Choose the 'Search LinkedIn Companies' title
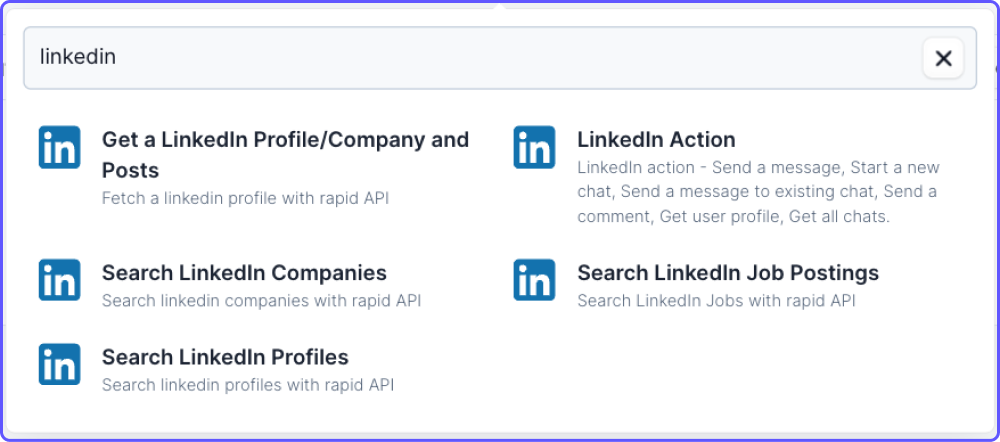The image size is (1000, 442). click(244, 272)
